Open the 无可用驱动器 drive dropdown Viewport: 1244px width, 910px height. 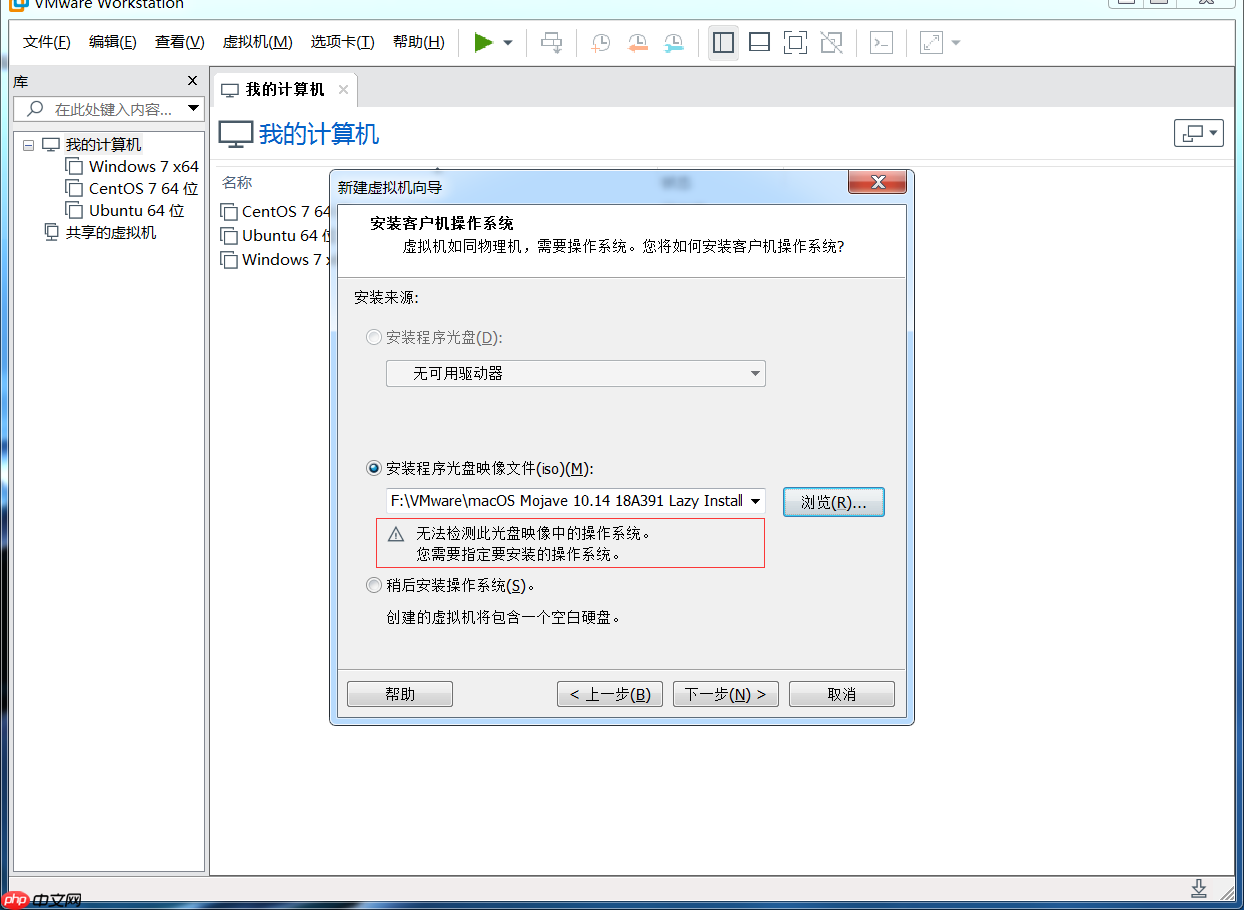click(x=757, y=373)
